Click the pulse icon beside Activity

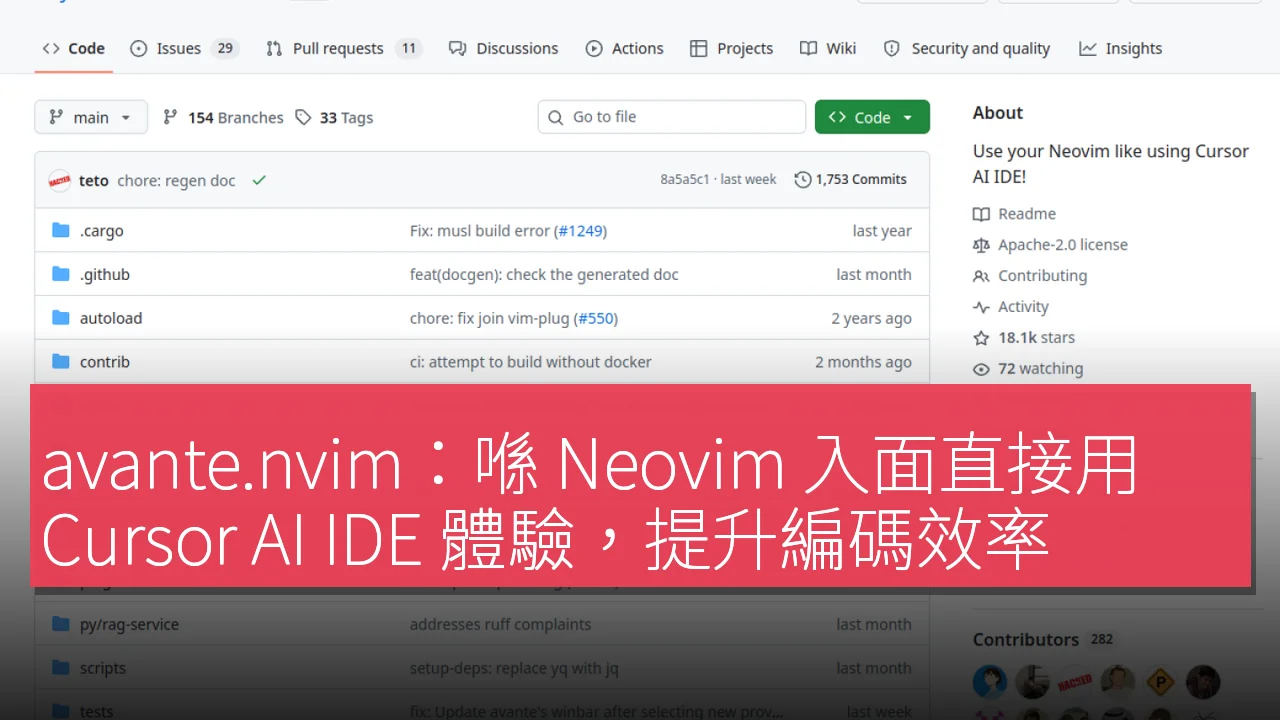981,307
